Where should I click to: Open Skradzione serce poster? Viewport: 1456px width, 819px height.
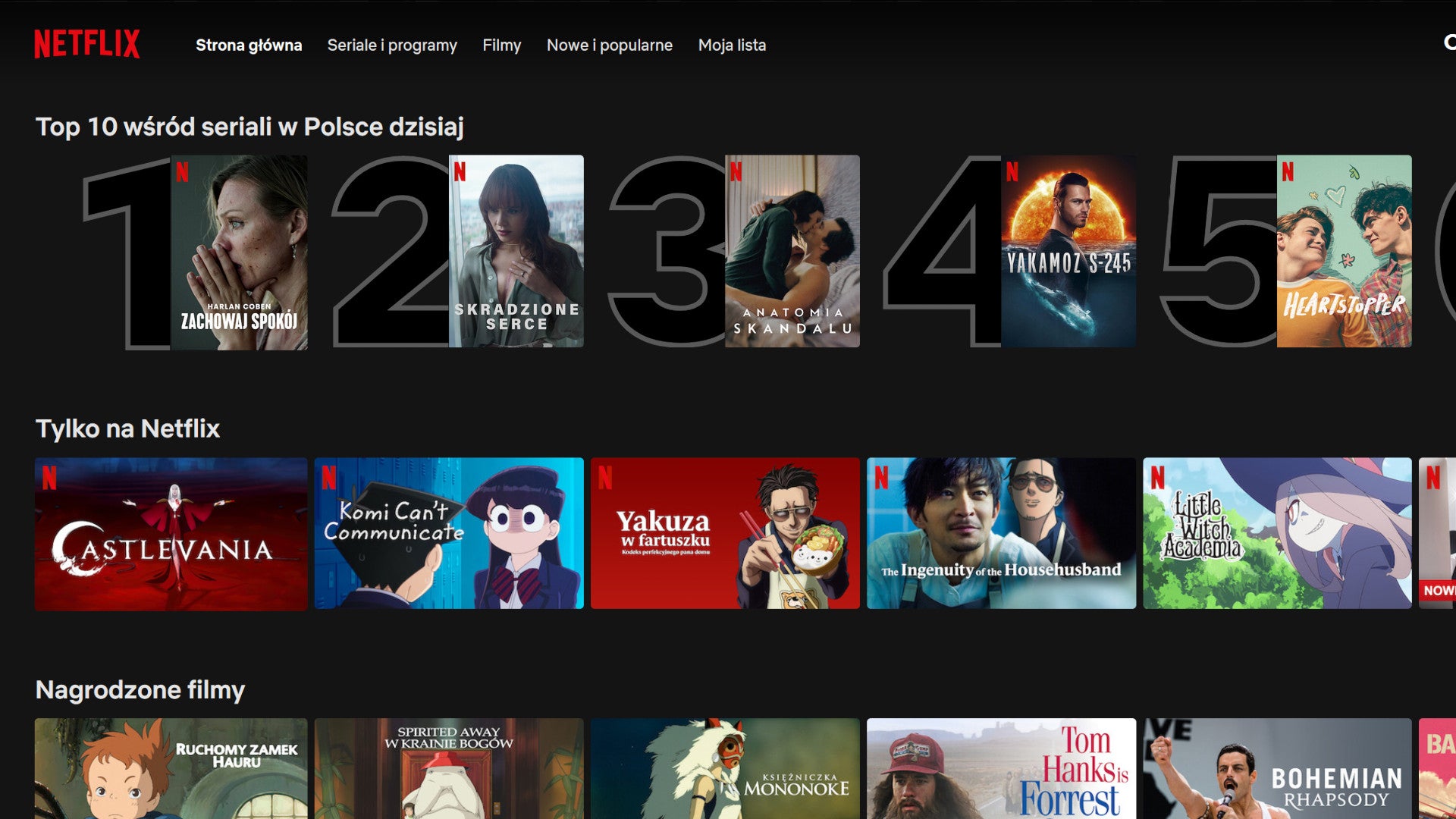click(516, 252)
